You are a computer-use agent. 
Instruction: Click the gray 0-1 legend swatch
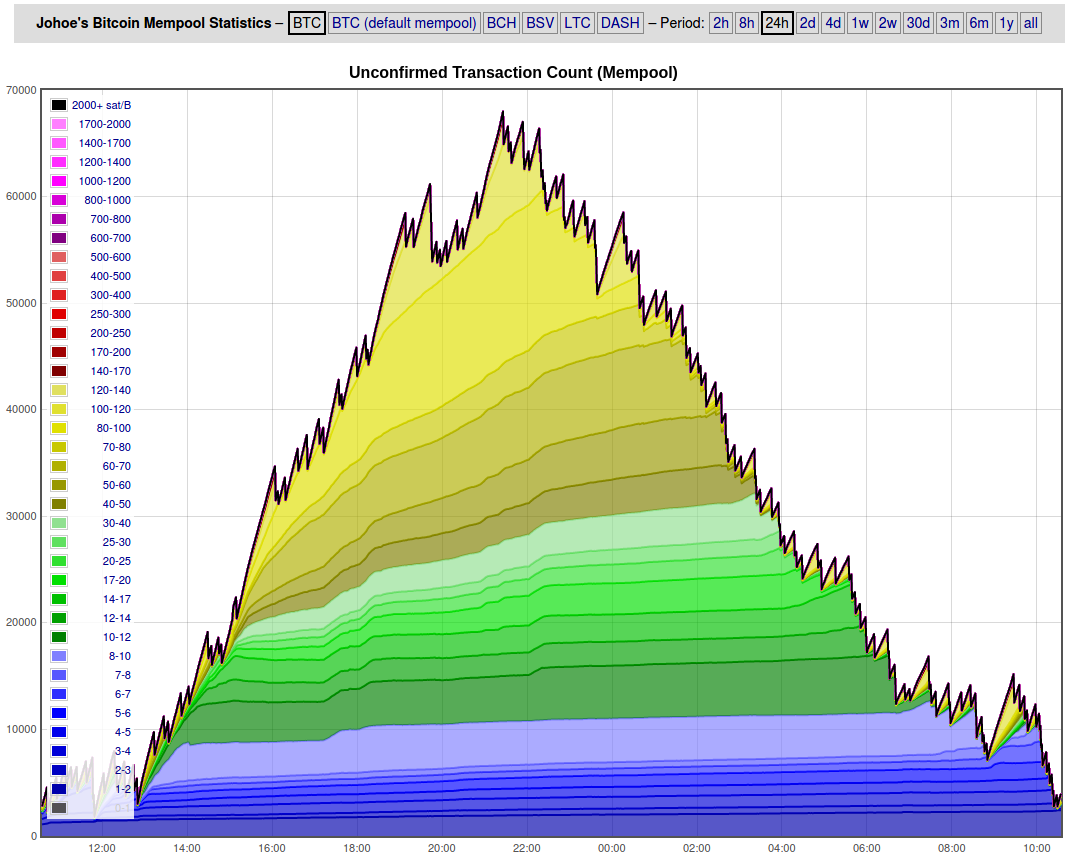pos(59,808)
